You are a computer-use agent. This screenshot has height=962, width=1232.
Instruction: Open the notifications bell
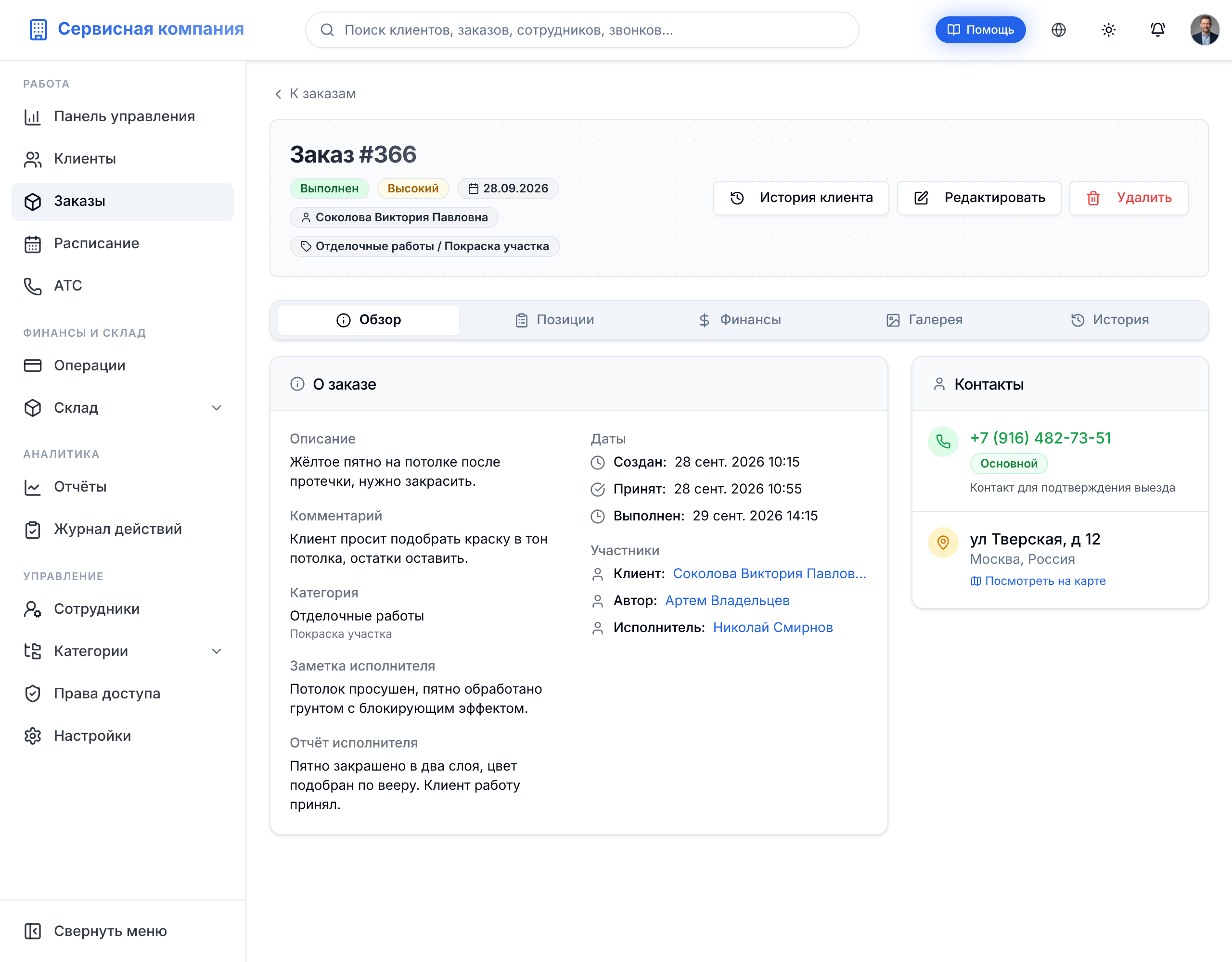click(x=1157, y=30)
